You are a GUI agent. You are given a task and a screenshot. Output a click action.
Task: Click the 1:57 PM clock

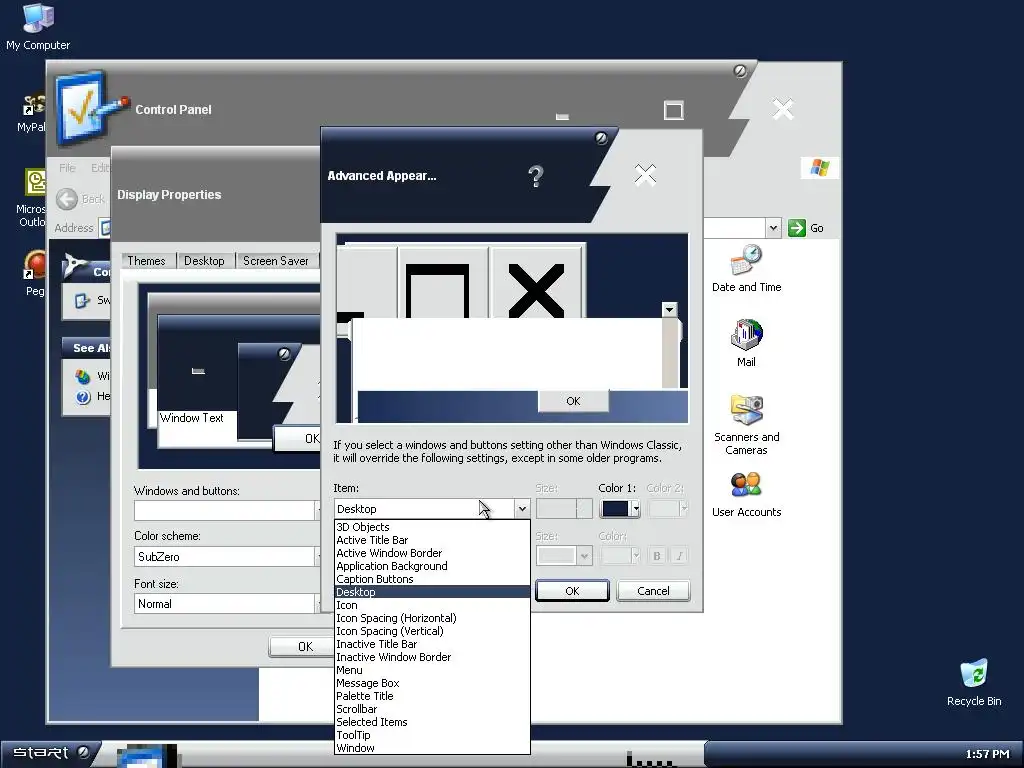987,754
